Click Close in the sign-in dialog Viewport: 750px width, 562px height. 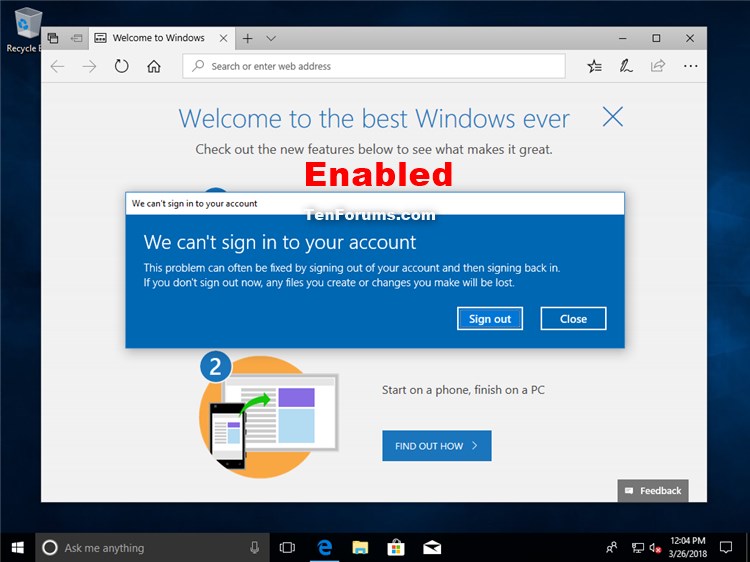(x=574, y=319)
